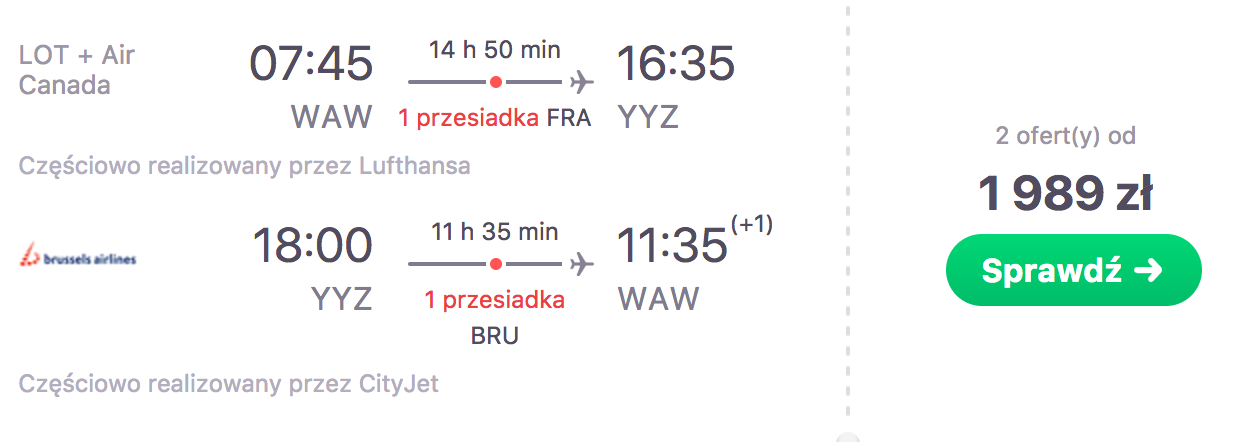Click the 11:35 return arrival time
This screenshot has width=1252, height=442.
tap(672, 245)
